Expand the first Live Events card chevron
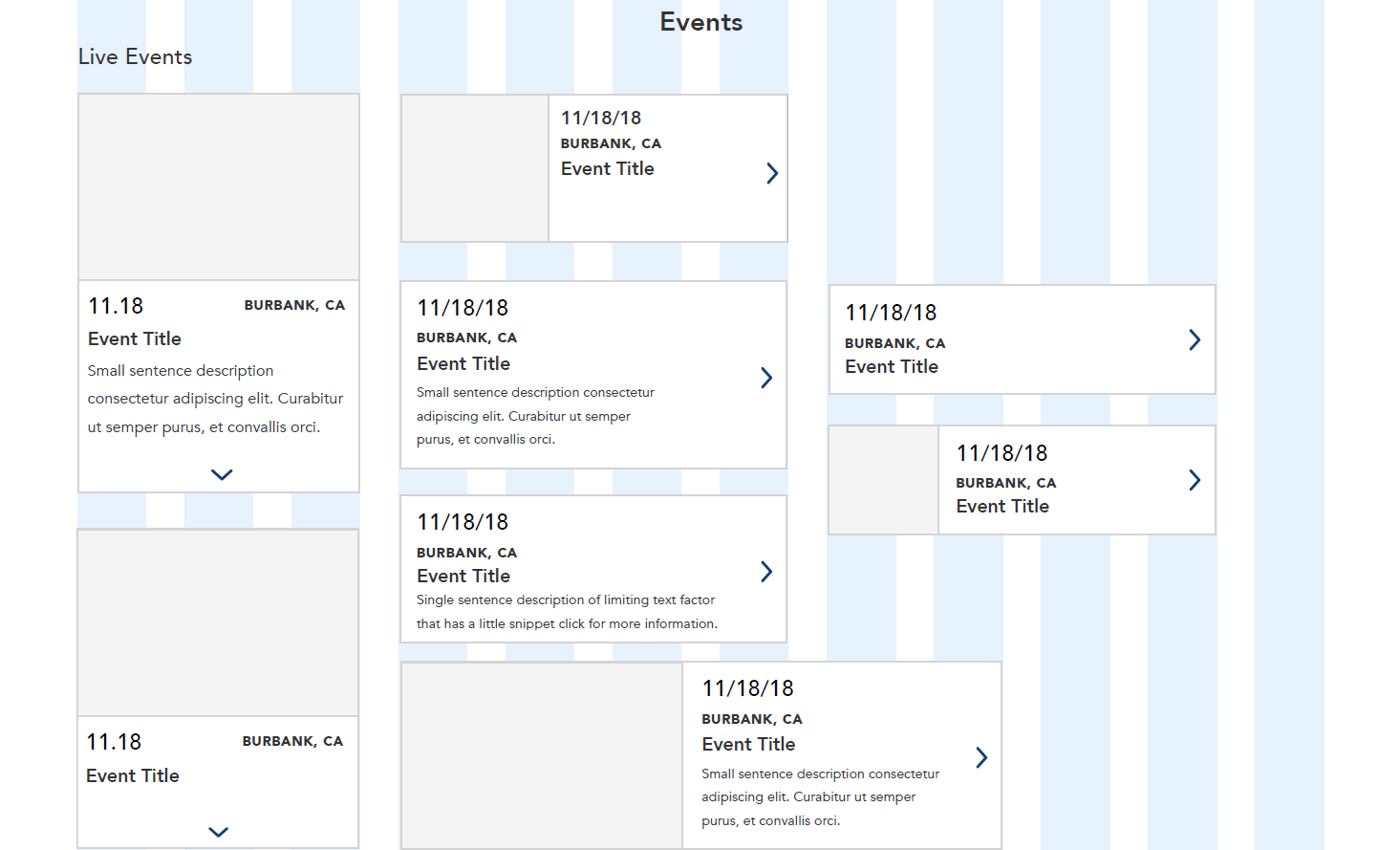Screen dimensions: 1400x850 pos(222,474)
